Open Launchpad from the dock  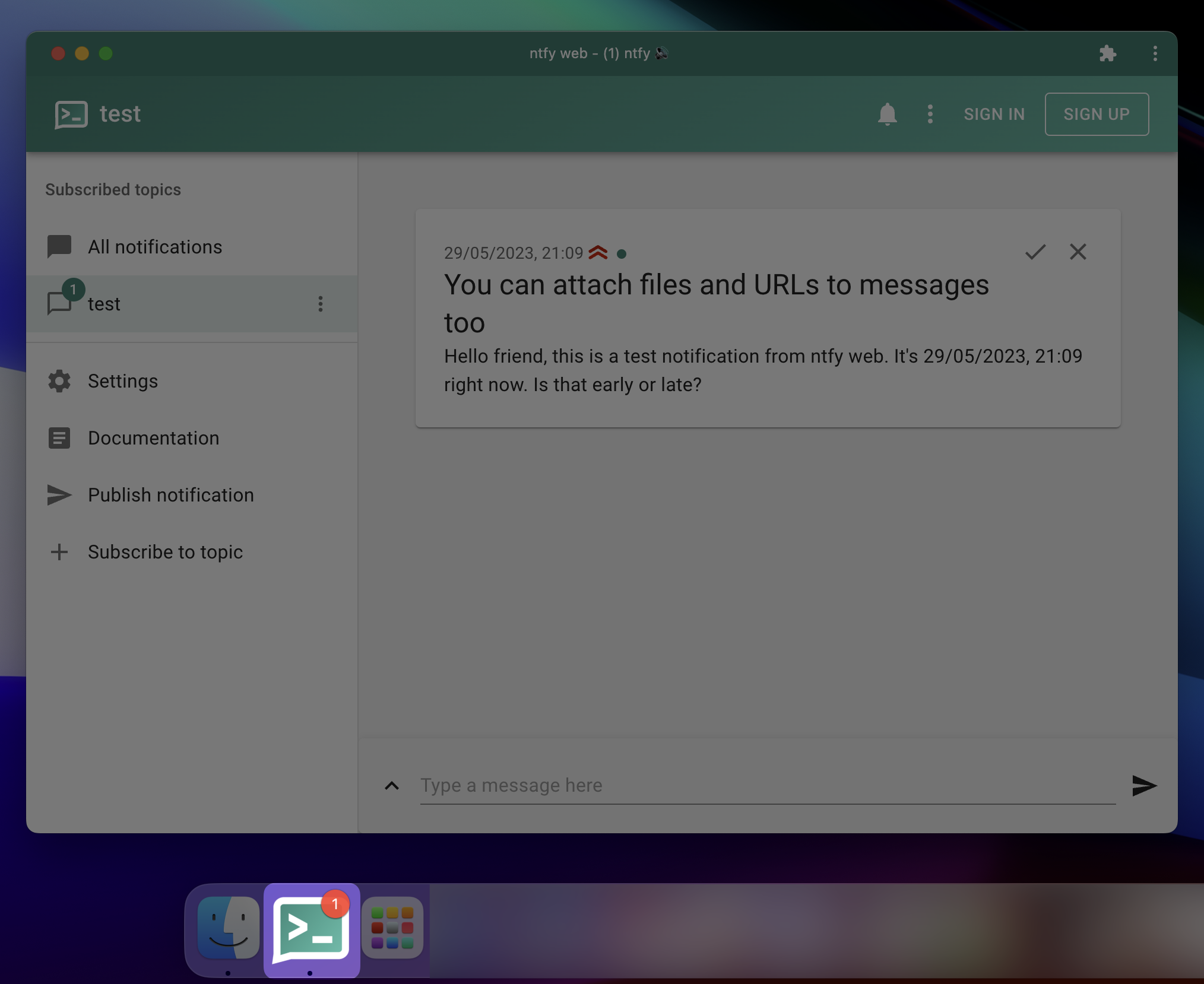[x=392, y=927]
